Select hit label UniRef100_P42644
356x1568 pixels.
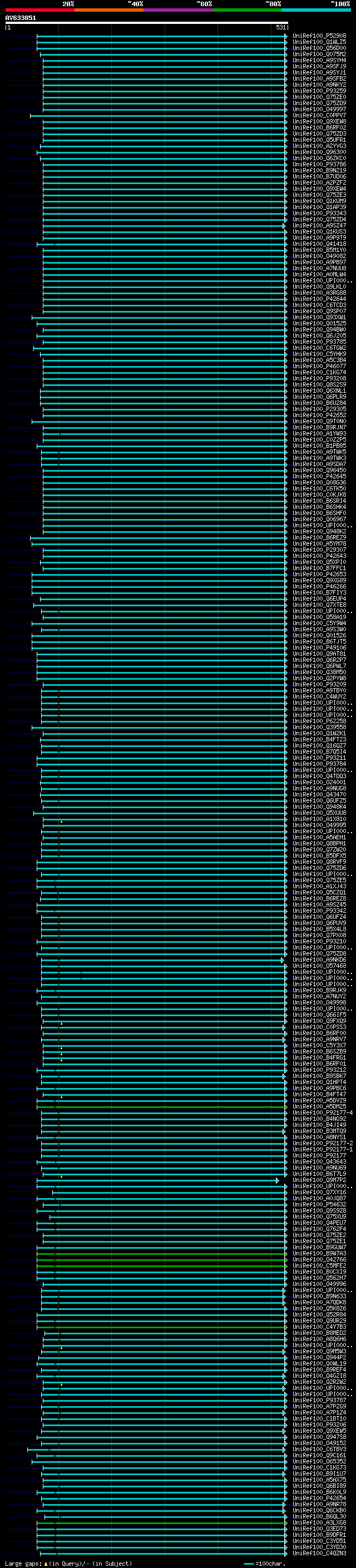[x=319, y=299]
